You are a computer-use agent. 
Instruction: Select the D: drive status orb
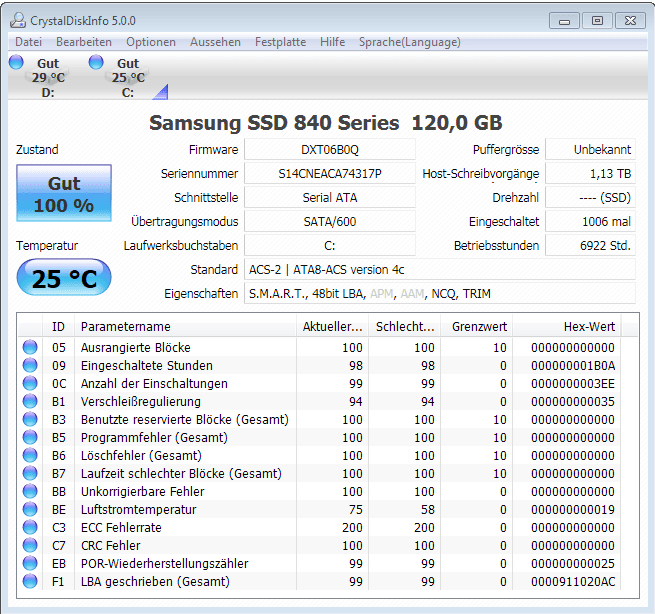click(16, 63)
